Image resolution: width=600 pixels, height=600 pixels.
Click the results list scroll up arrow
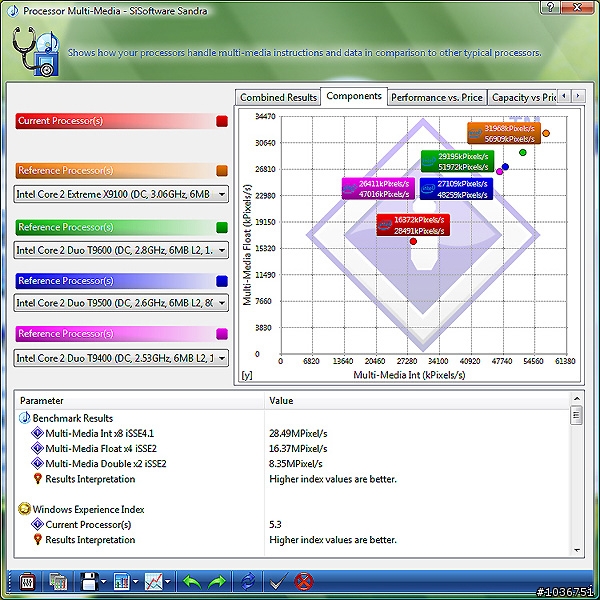[x=577, y=399]
